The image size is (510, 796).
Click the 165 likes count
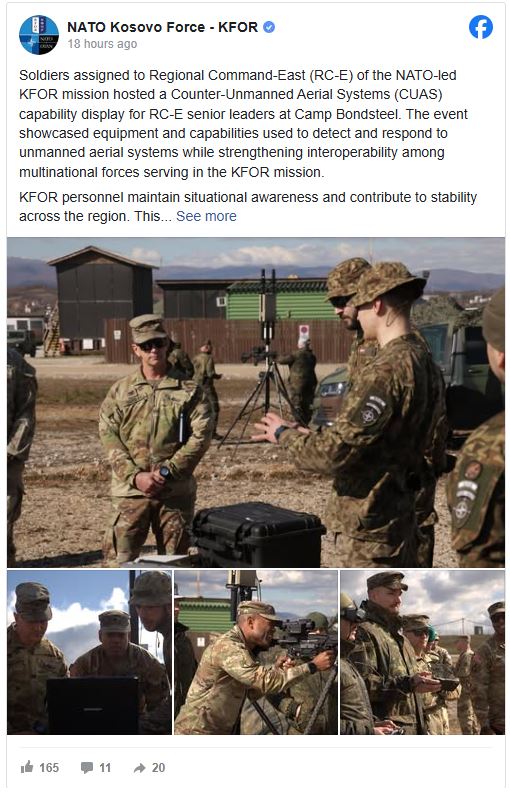click(49, 768)
